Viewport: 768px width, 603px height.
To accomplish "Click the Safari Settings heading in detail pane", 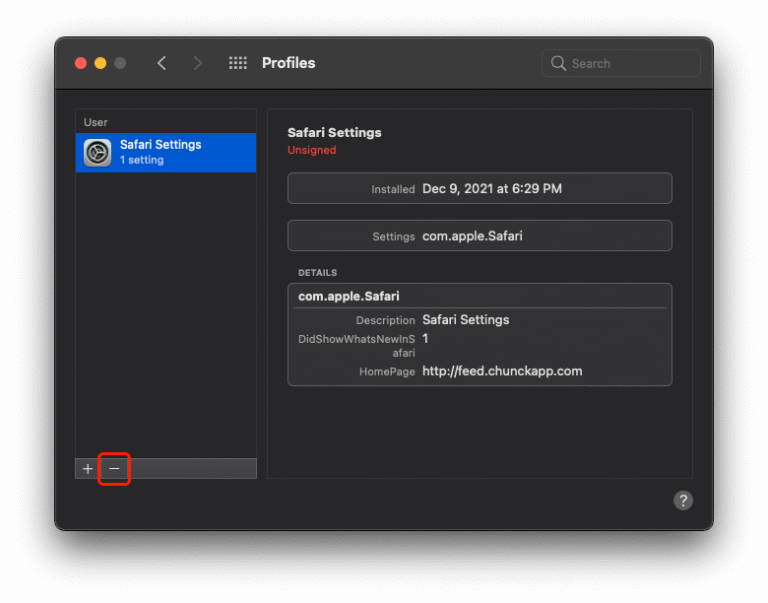I will 334,133.
